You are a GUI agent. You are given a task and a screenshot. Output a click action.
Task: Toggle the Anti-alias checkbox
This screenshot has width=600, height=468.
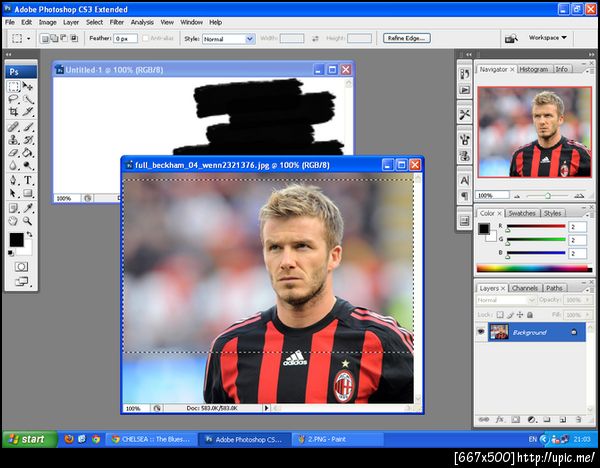pyautogui.click(x=145, y=38)
